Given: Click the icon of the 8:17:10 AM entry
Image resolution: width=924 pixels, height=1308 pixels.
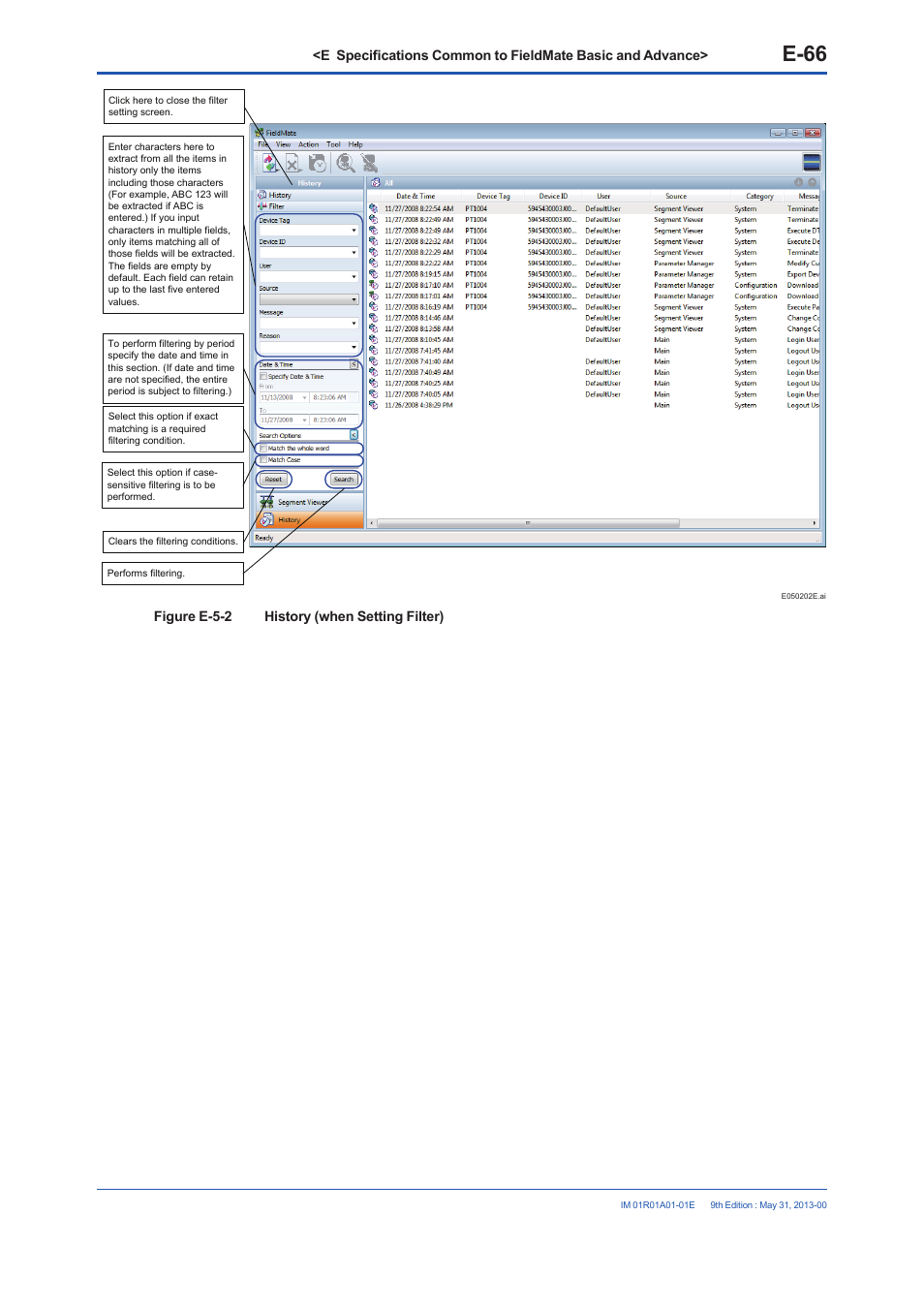Looking at the screenshot, I should 373,285.
